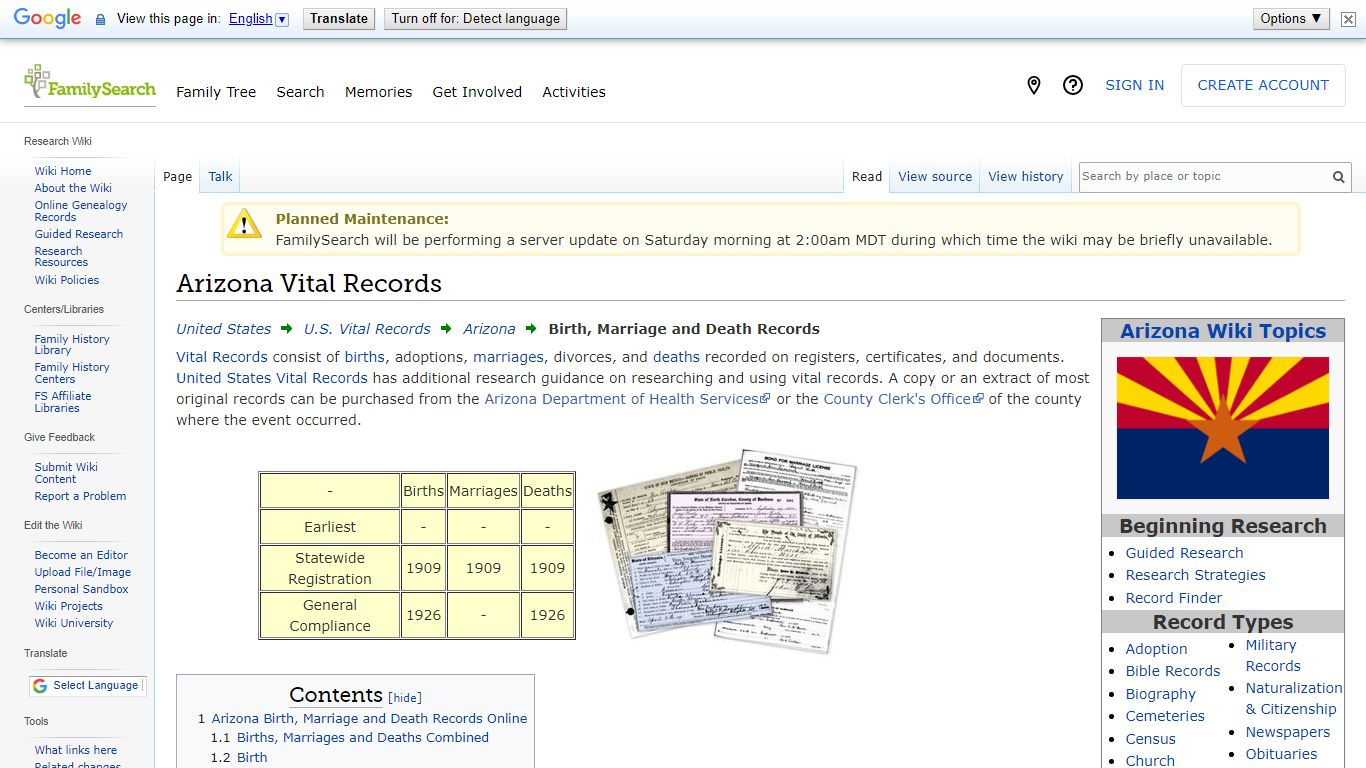Open the Memories menu
Screen dimensions: 1366x768
pos(378,92)
